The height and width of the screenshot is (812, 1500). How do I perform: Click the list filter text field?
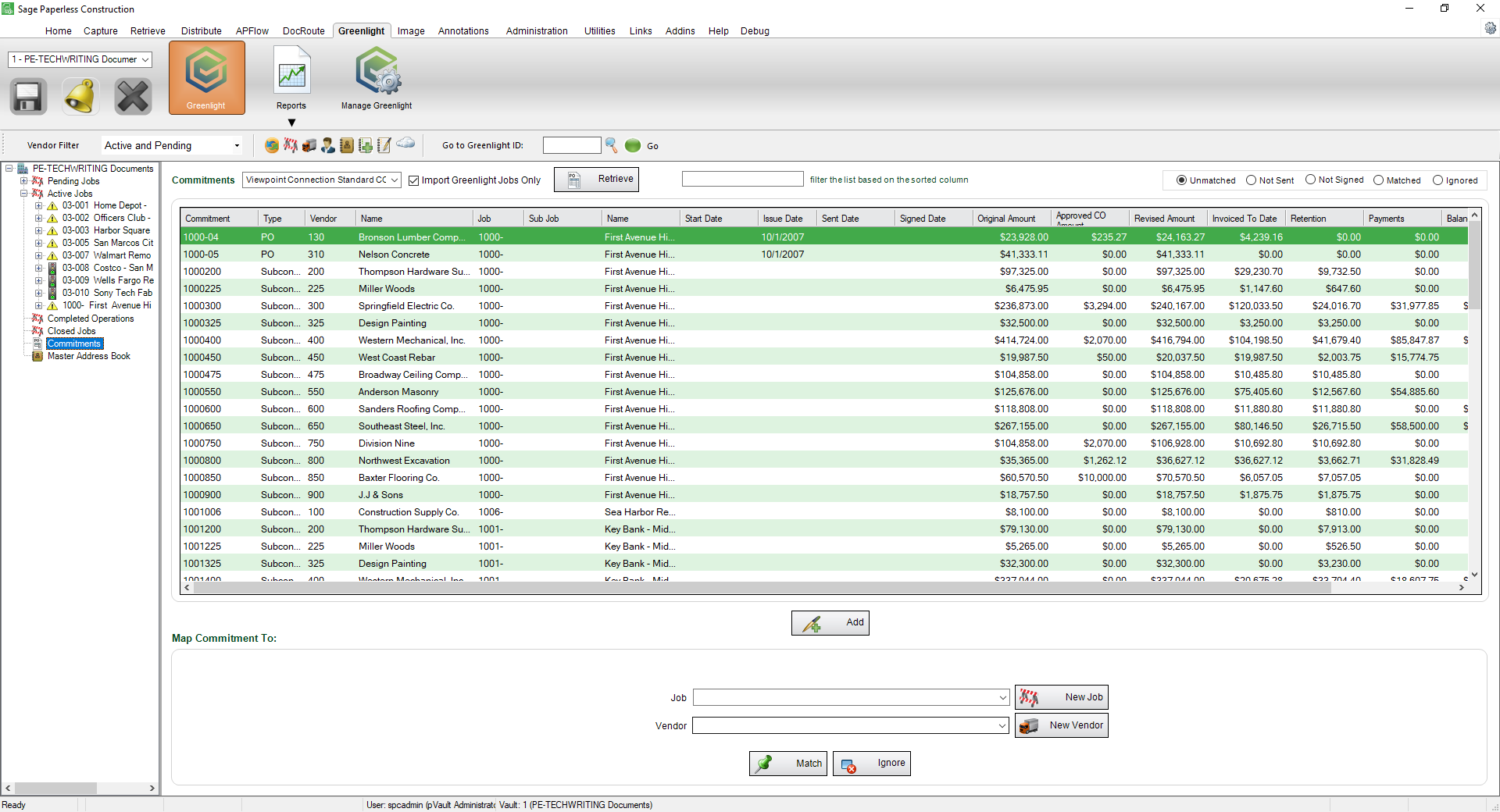[x=742, y=180]
